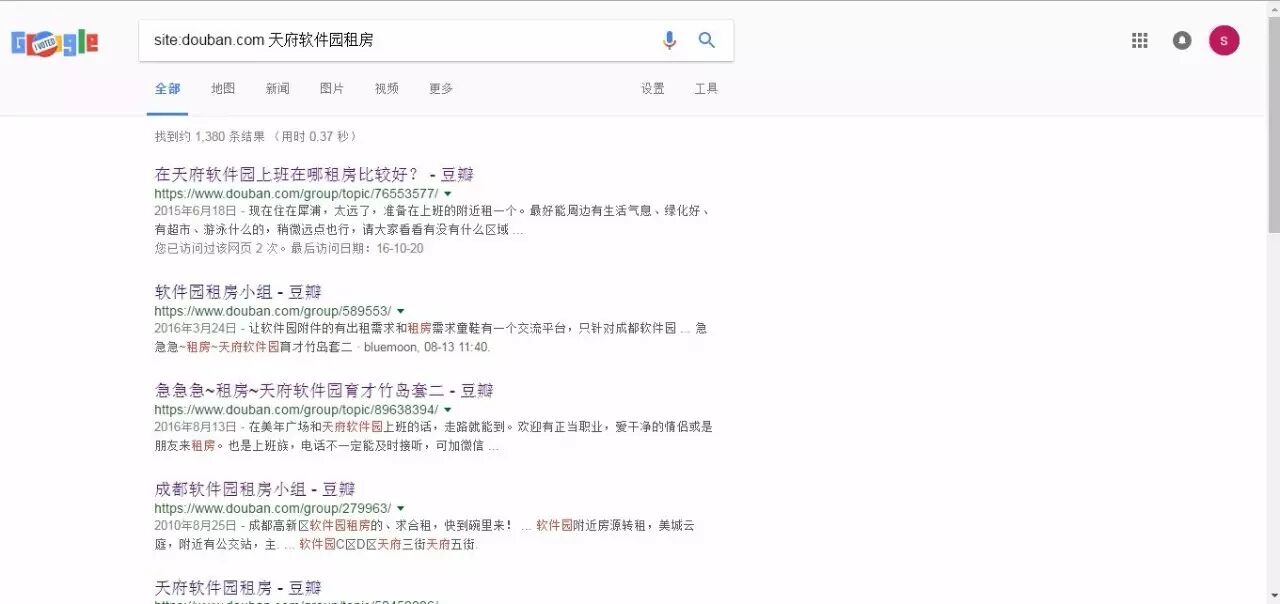Open 设置 search settings
The image size is (1280, 604).
[x=653, y=89]
